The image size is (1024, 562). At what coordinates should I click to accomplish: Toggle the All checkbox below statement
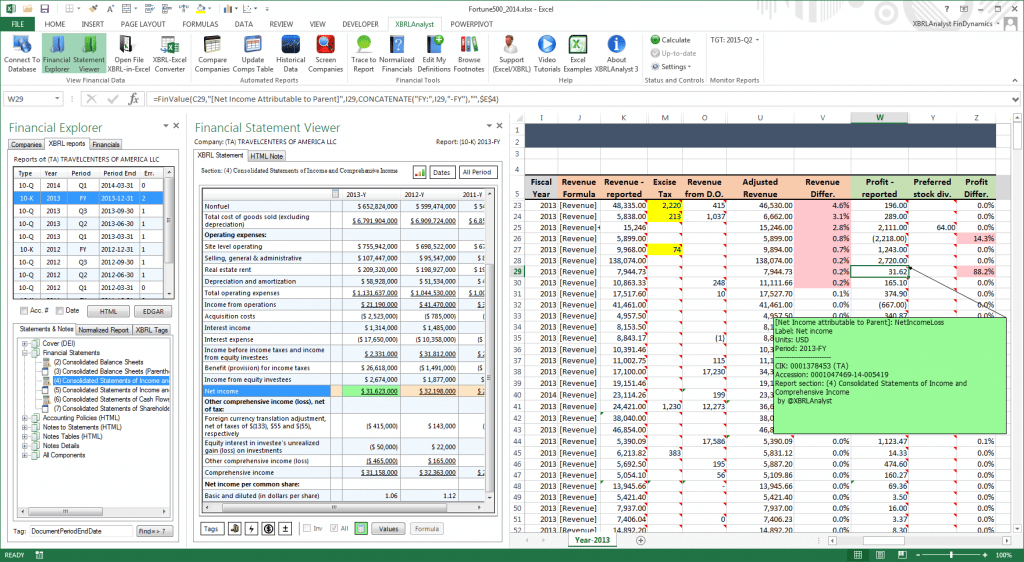pos(334,528)
